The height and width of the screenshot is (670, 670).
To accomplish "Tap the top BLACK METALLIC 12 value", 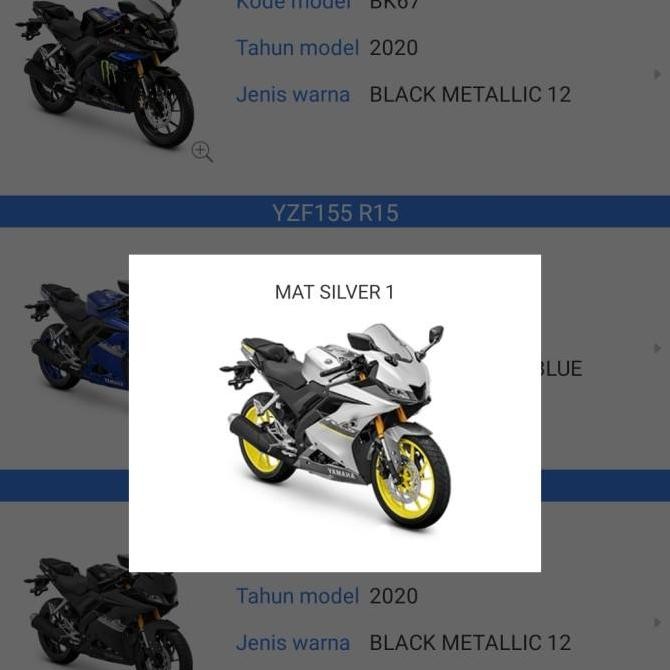I will click(x=470, y=94).
